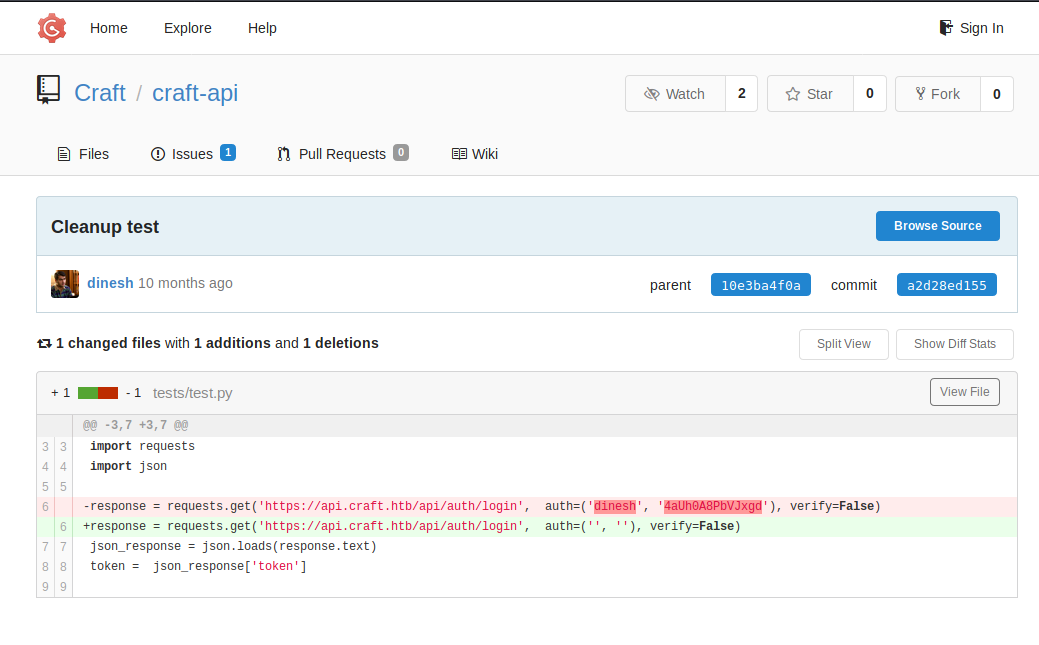Click the repository book icon
The width and height of the screenshot is (1039, 645).
coord(49,91)
